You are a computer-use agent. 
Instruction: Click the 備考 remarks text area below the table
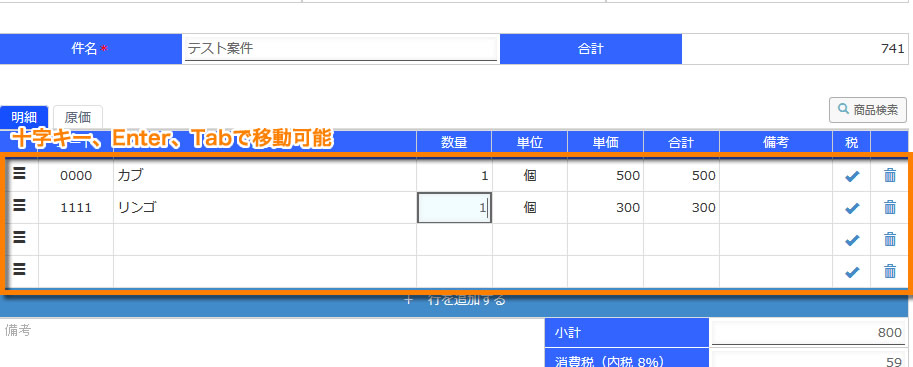(x=271, y=344)
